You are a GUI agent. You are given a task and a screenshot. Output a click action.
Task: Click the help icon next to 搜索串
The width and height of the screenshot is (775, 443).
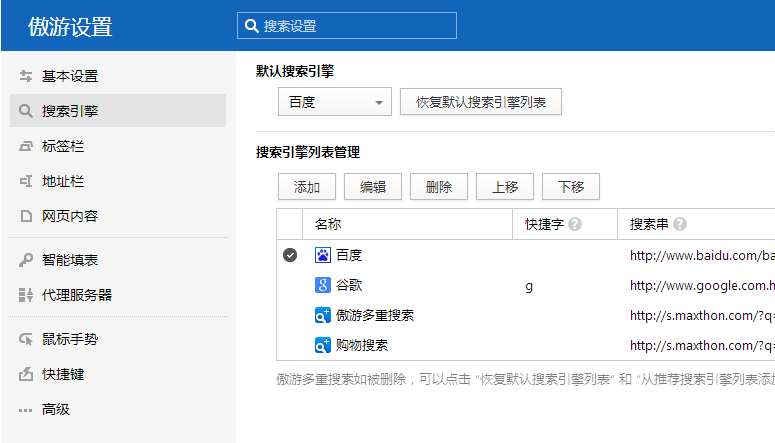680,224
